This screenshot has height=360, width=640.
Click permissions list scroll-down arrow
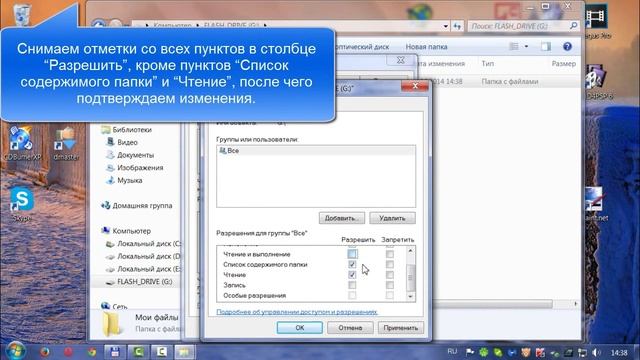411,297
